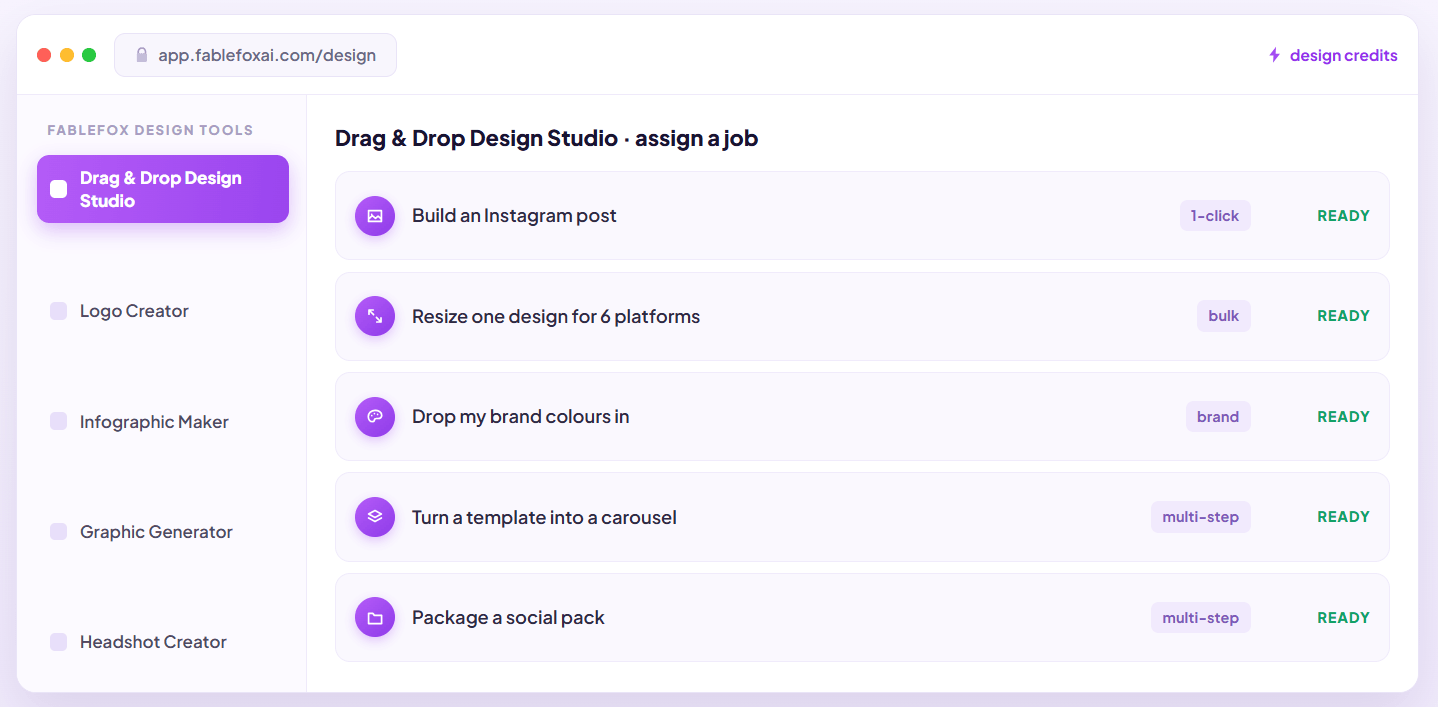Start Resize one design for 6 platforms
Screen dimensions: 1438x707
[x=862, y=316]
